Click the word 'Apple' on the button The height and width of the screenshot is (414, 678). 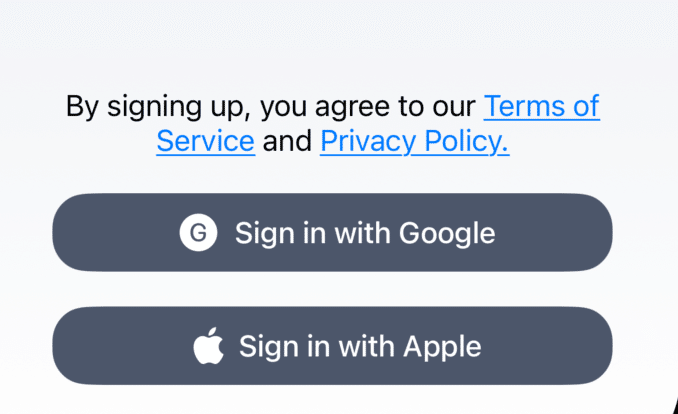(x=442, y=347)
